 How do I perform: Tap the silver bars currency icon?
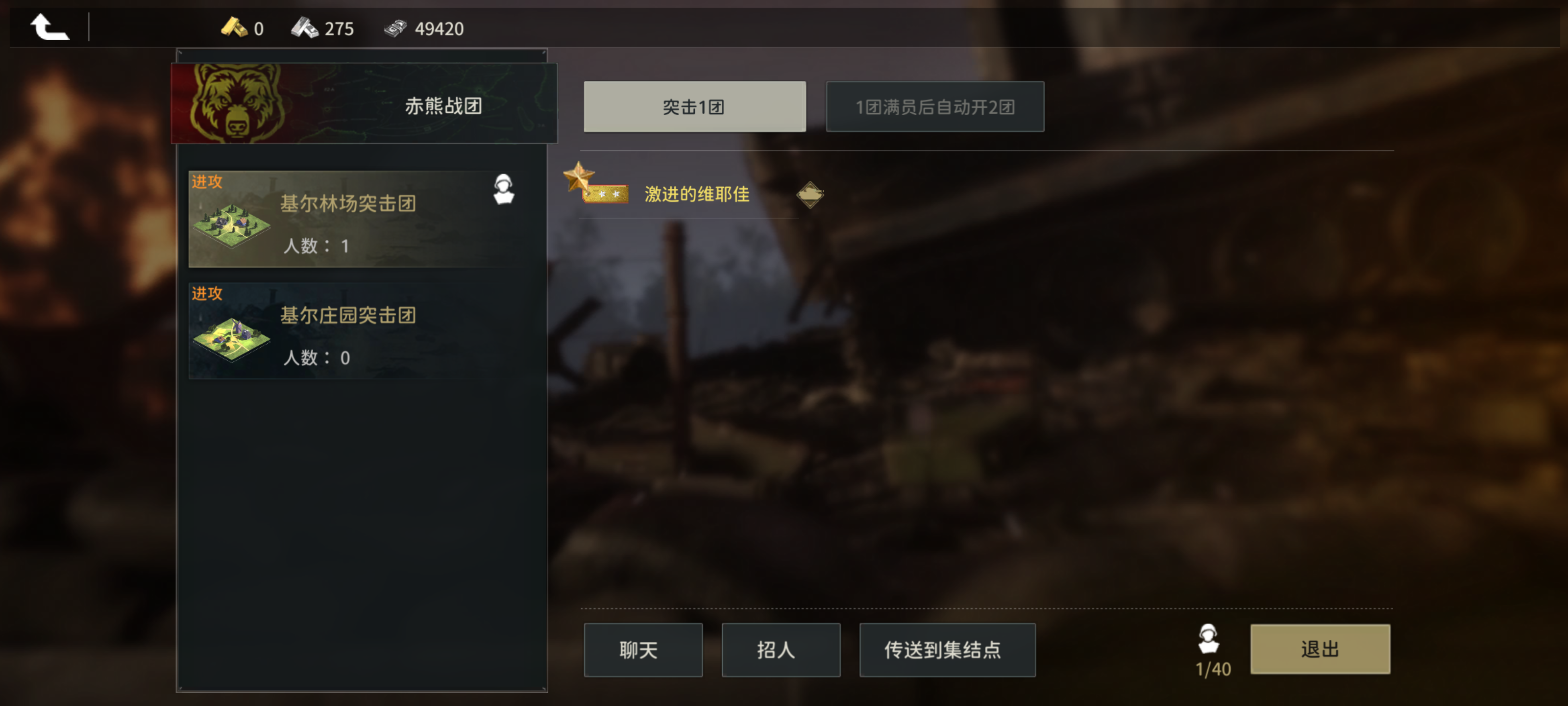[x=304, y=27]
